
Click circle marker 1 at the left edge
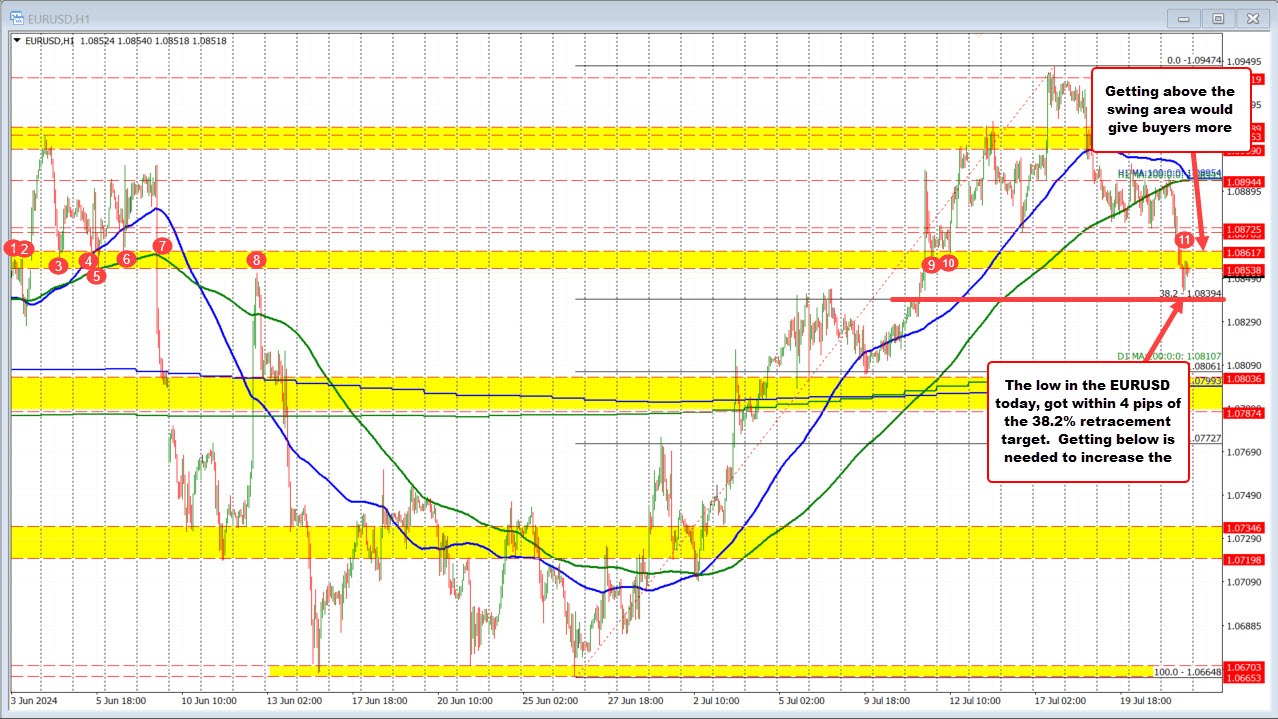[x=12, y=248]
